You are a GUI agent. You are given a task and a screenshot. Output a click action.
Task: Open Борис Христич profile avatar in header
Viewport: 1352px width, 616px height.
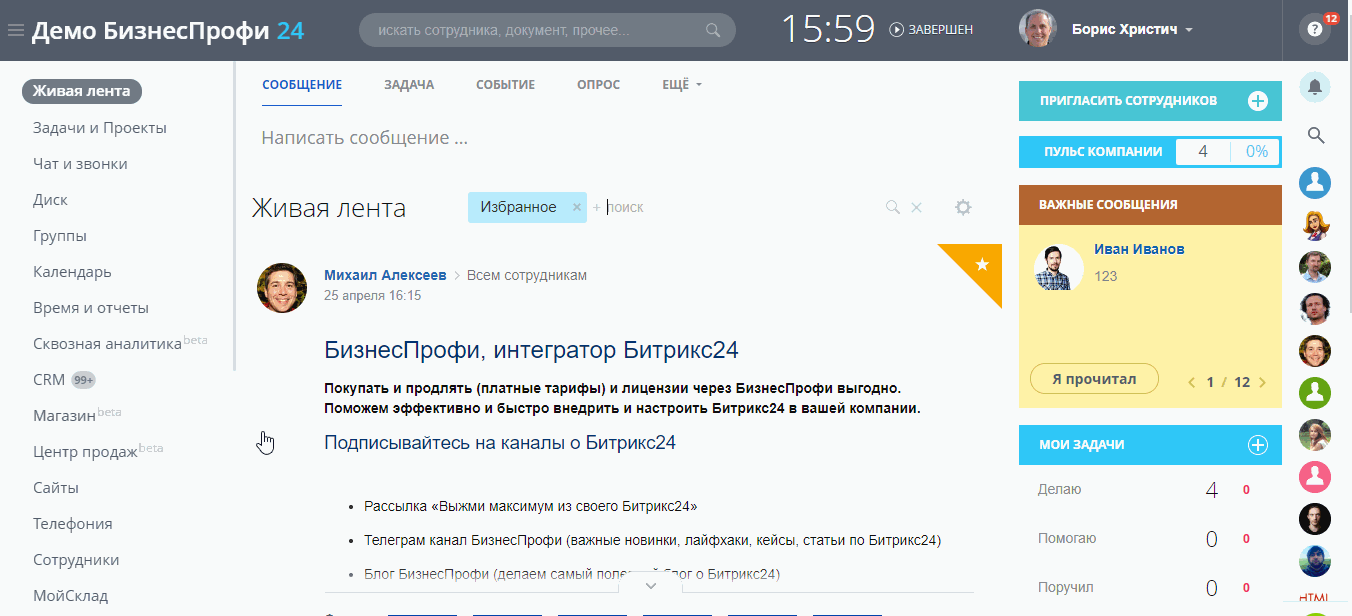1038,29
